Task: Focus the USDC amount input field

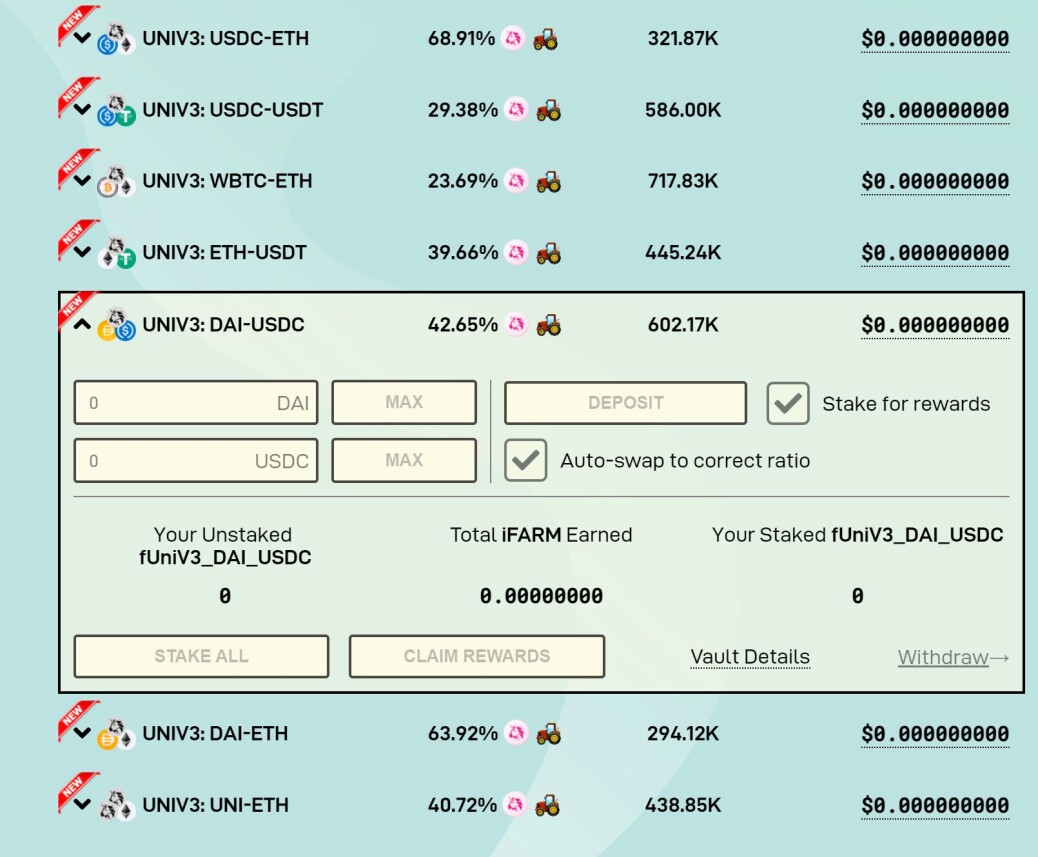Action: 196,460
